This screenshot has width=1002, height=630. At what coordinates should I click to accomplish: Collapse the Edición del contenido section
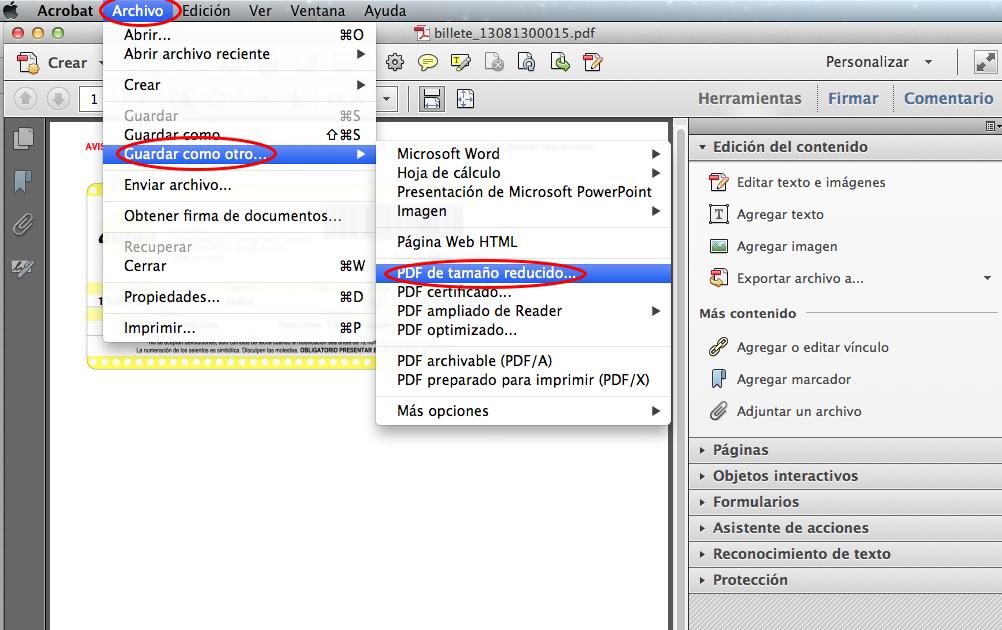[789, 147]
